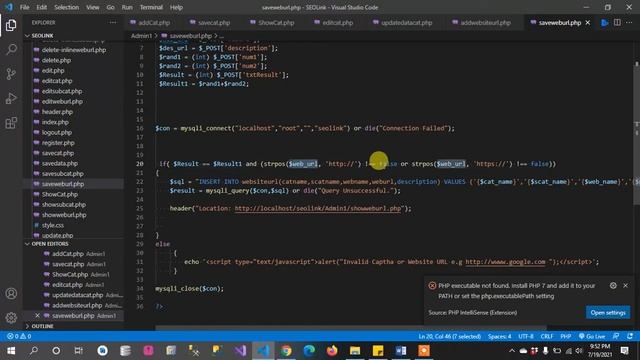
Task: Open the Windows Start menu
Action: coord(11,351)
